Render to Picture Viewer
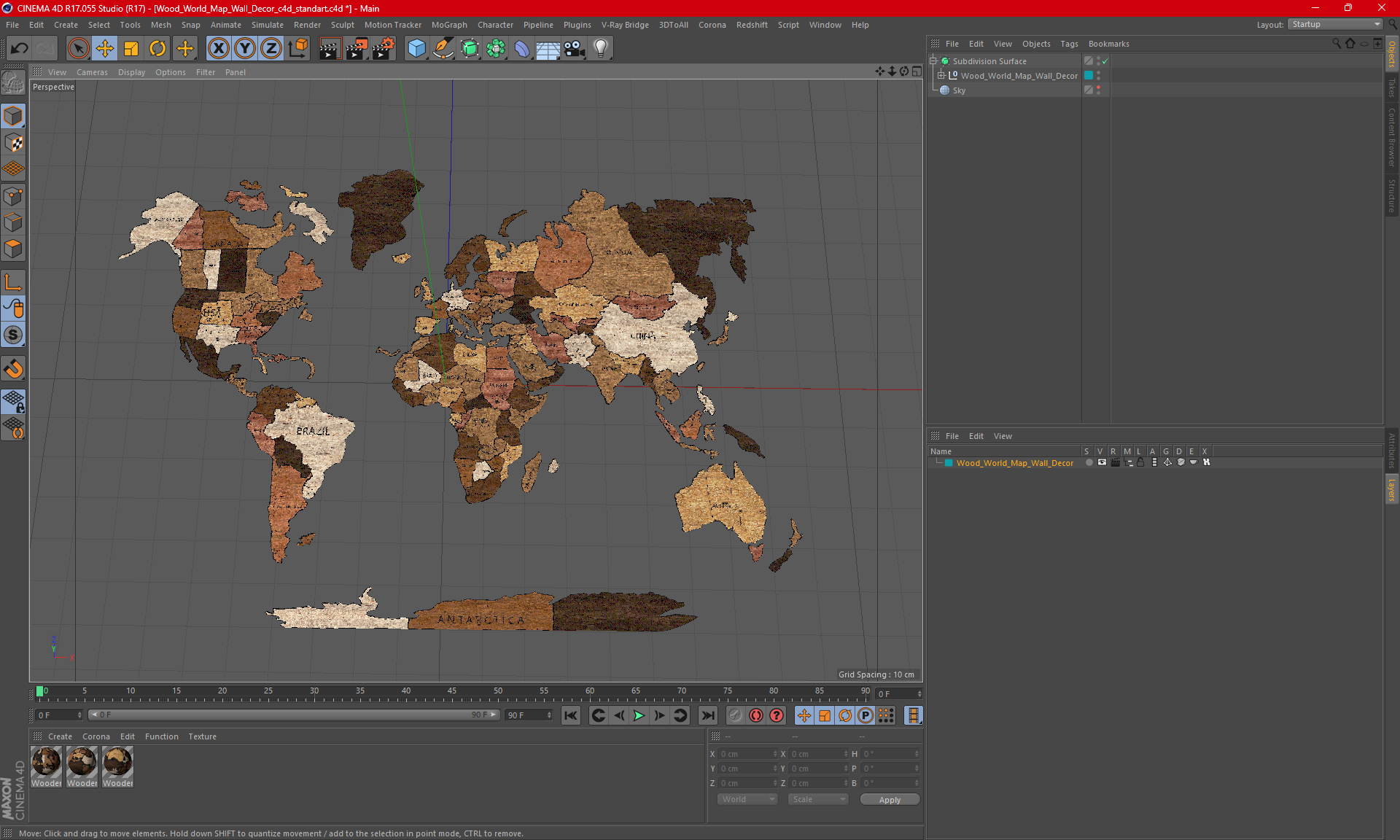Image resolution: width=1400 pixels, height=840 pixels. (357, 49)
